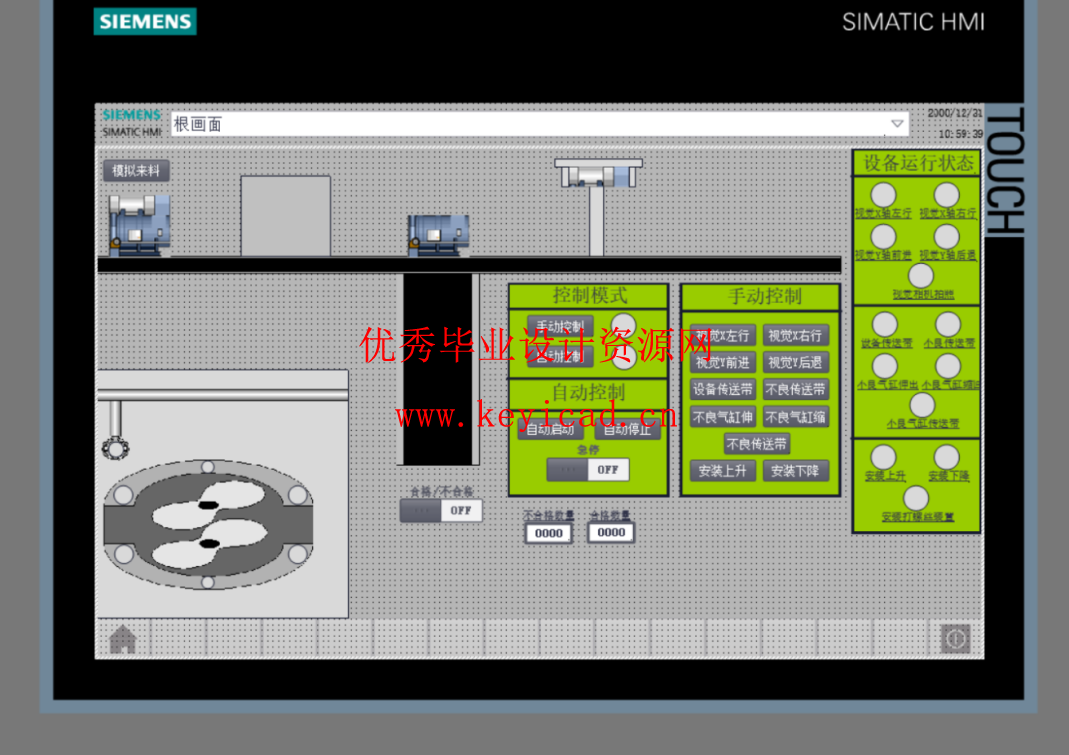Click the 视觉X轴右行 status lamp

point(946,194)
